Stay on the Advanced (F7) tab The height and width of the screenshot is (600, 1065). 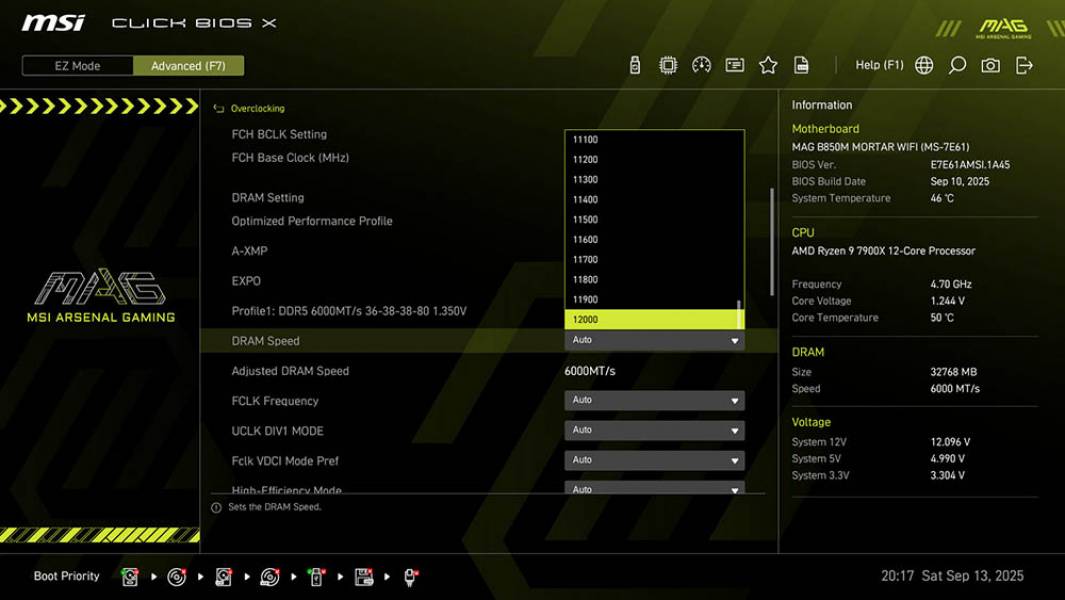pos(188,66)
